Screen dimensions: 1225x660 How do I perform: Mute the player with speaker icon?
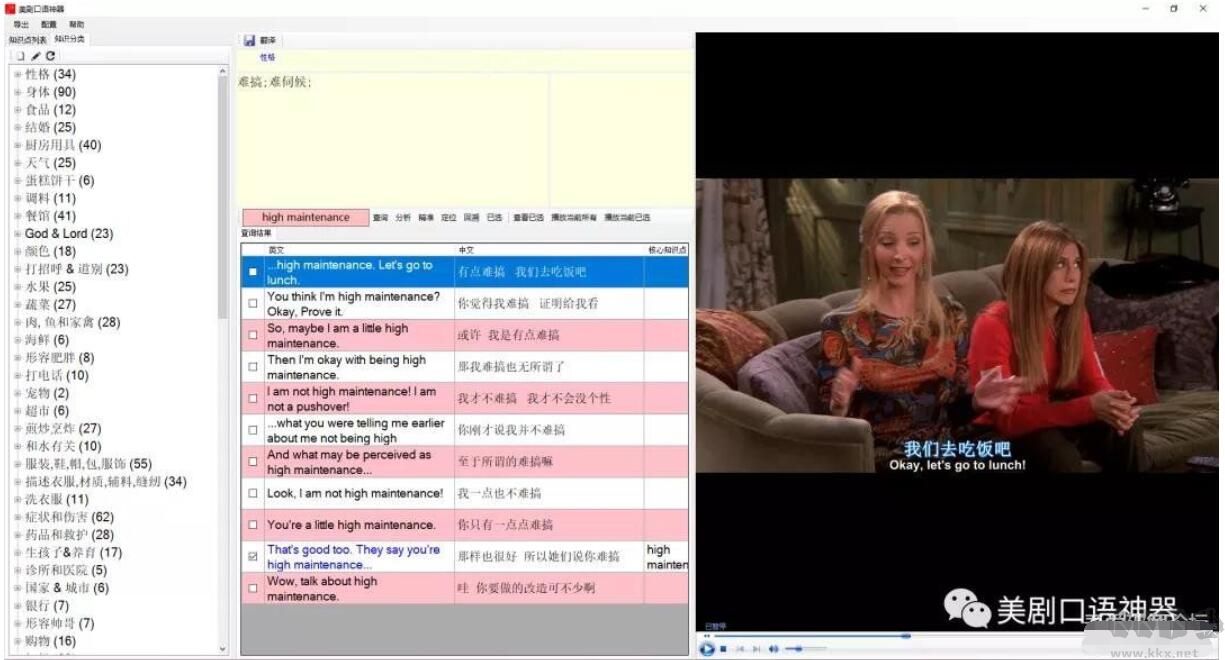773,649
